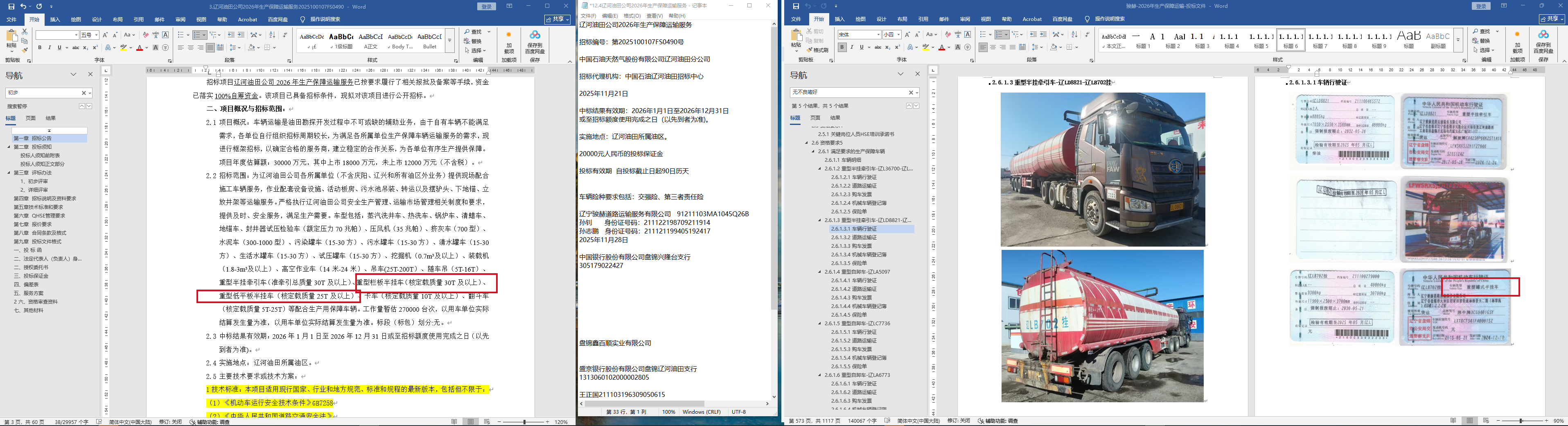Screen dimensions: 1568x426
Task: Switch to Web Layout view in 辽河油田 Word status bar
Action: [x=486, y=421]
